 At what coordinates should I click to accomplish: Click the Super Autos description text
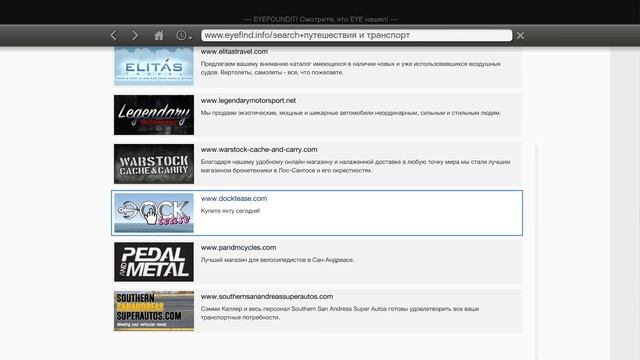pyautogui.click(x=340, y=313)
